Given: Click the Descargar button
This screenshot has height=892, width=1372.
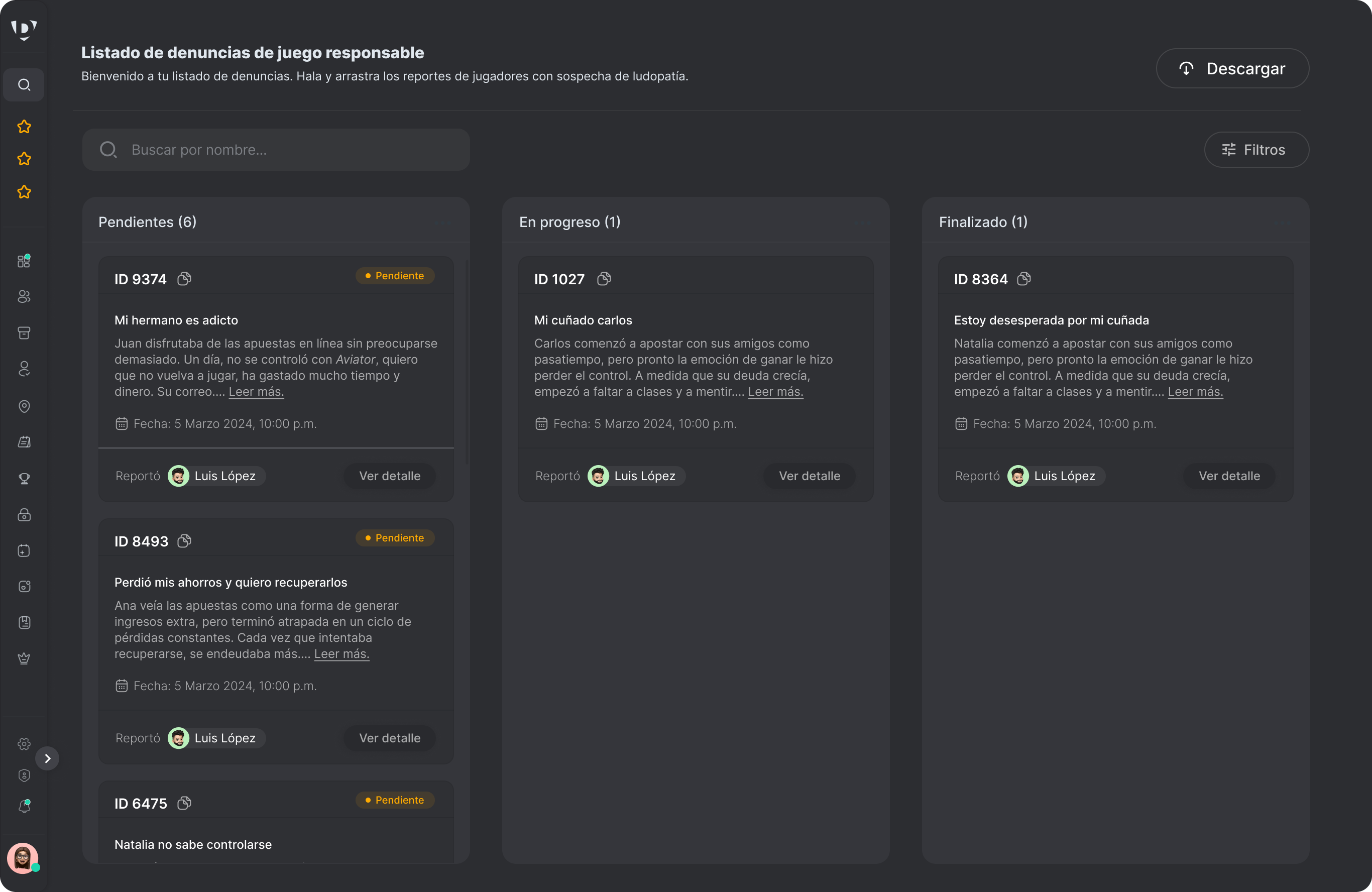Looking at the screenshot, I should point(1232,69).
